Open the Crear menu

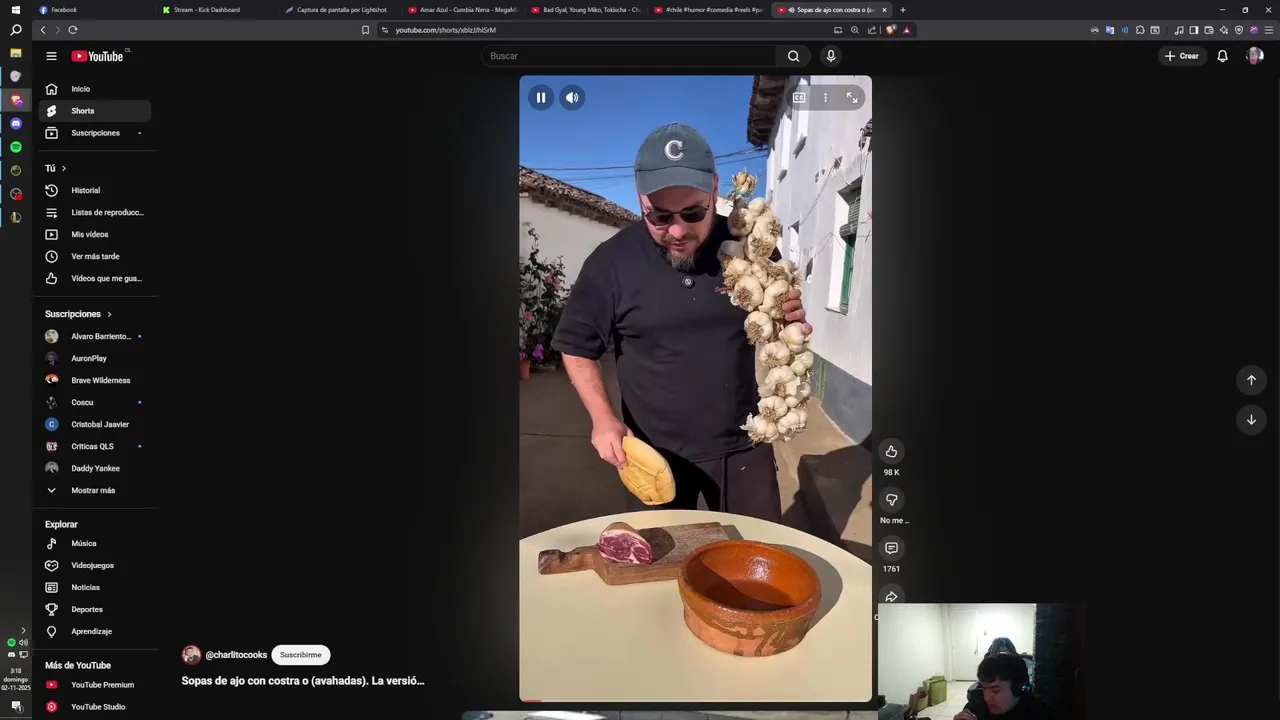[1181, 56]
